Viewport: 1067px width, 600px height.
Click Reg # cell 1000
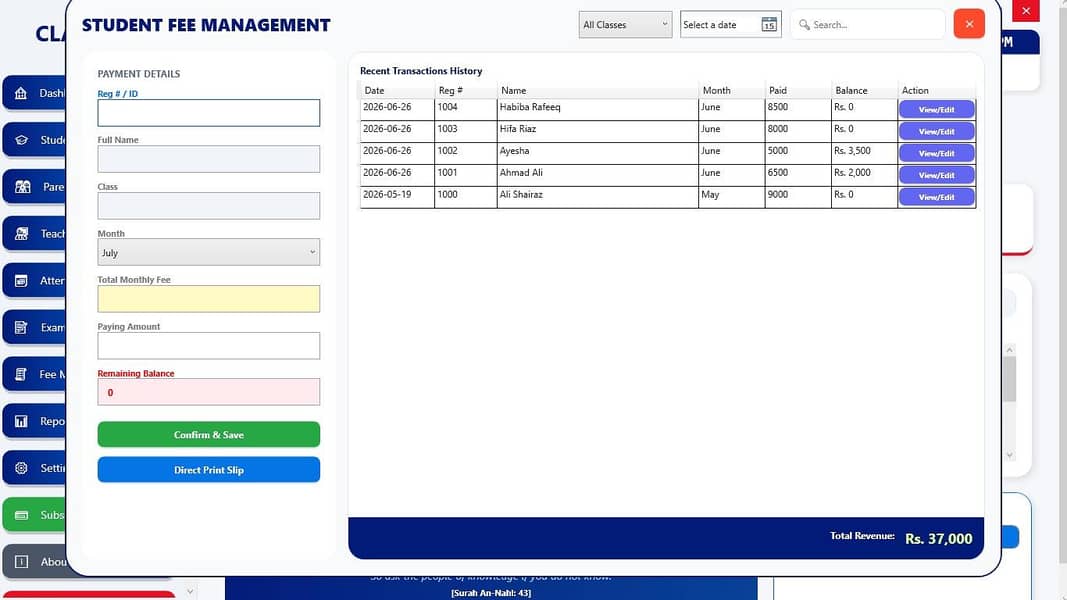(465, 197)
